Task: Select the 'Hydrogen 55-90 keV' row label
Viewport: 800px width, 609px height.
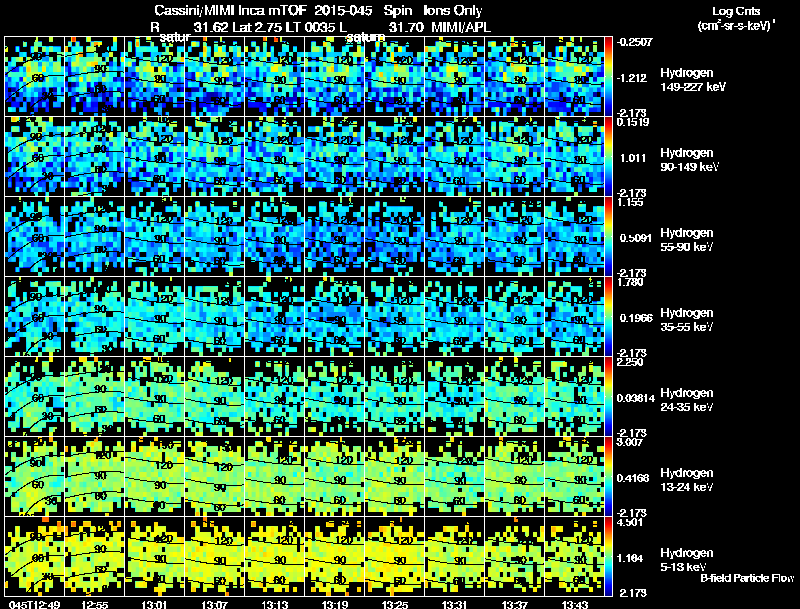Action: (687, 240)
